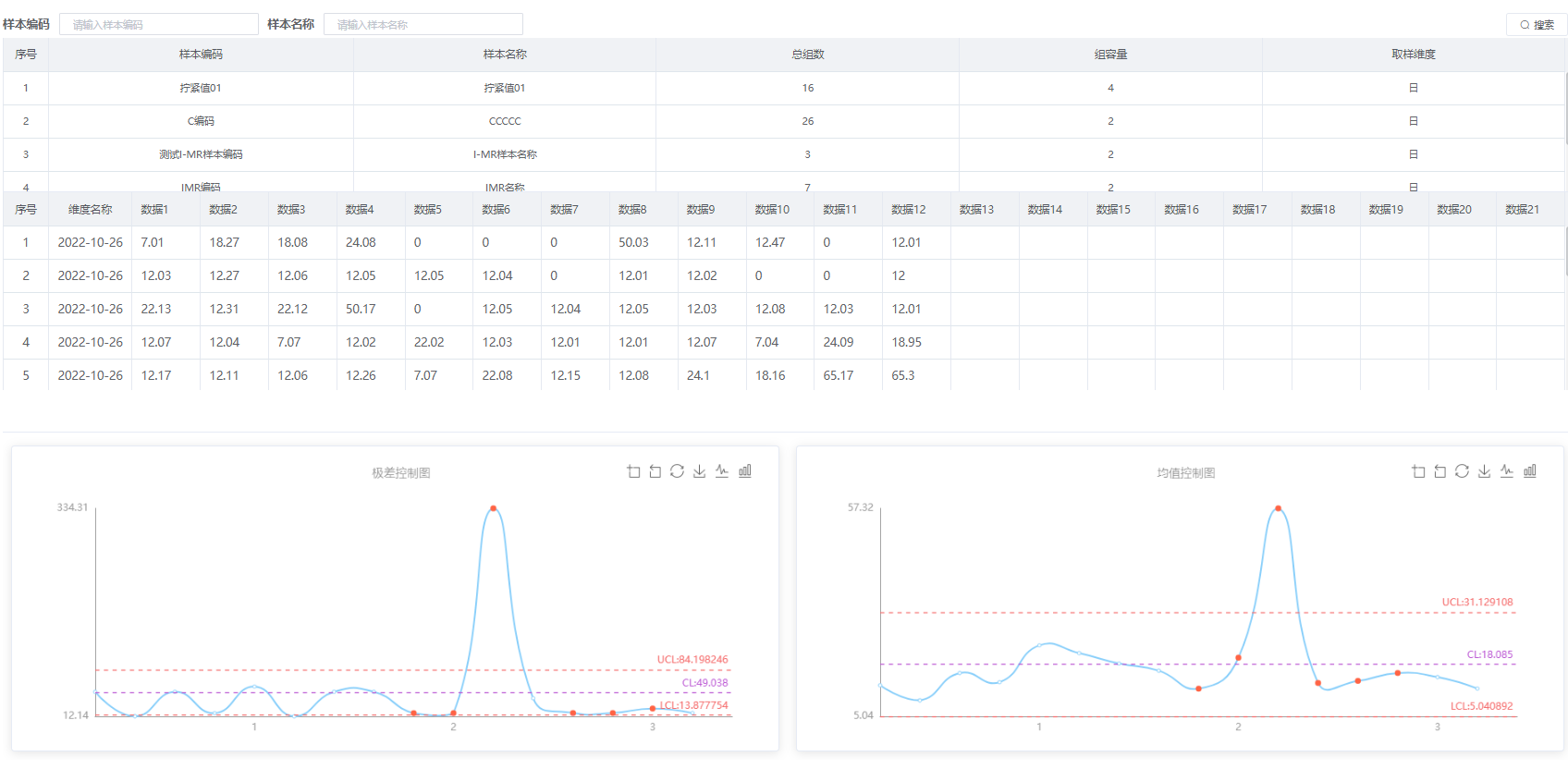Reset area zoom on the 极差控制图 chart
Viewport: 1568px width, 769px height.
pyautogui.click(x=655, y=471)
